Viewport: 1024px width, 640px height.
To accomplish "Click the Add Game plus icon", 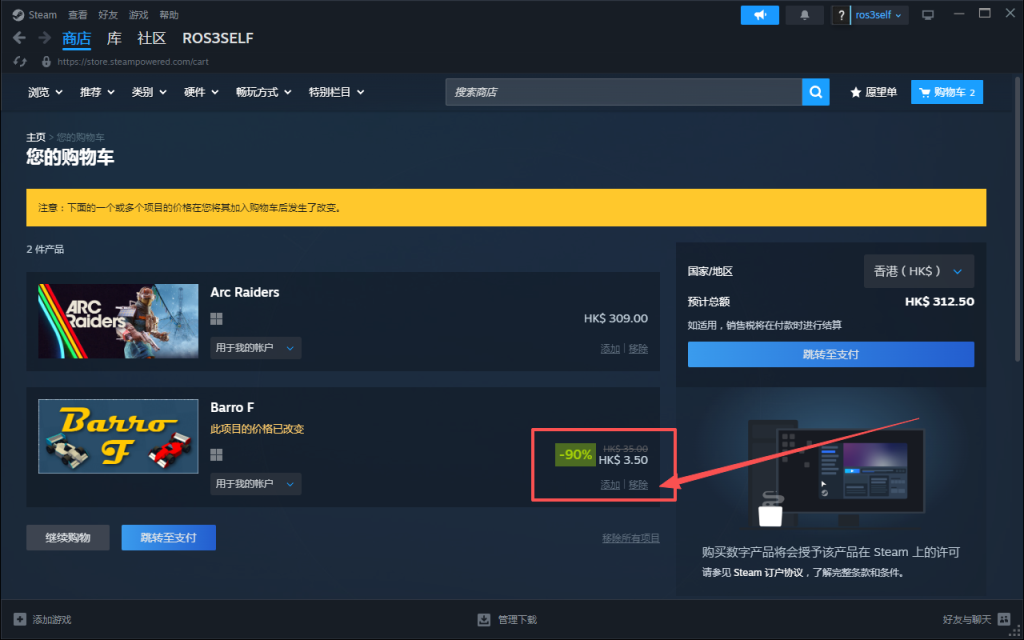I will click(20, 619).
